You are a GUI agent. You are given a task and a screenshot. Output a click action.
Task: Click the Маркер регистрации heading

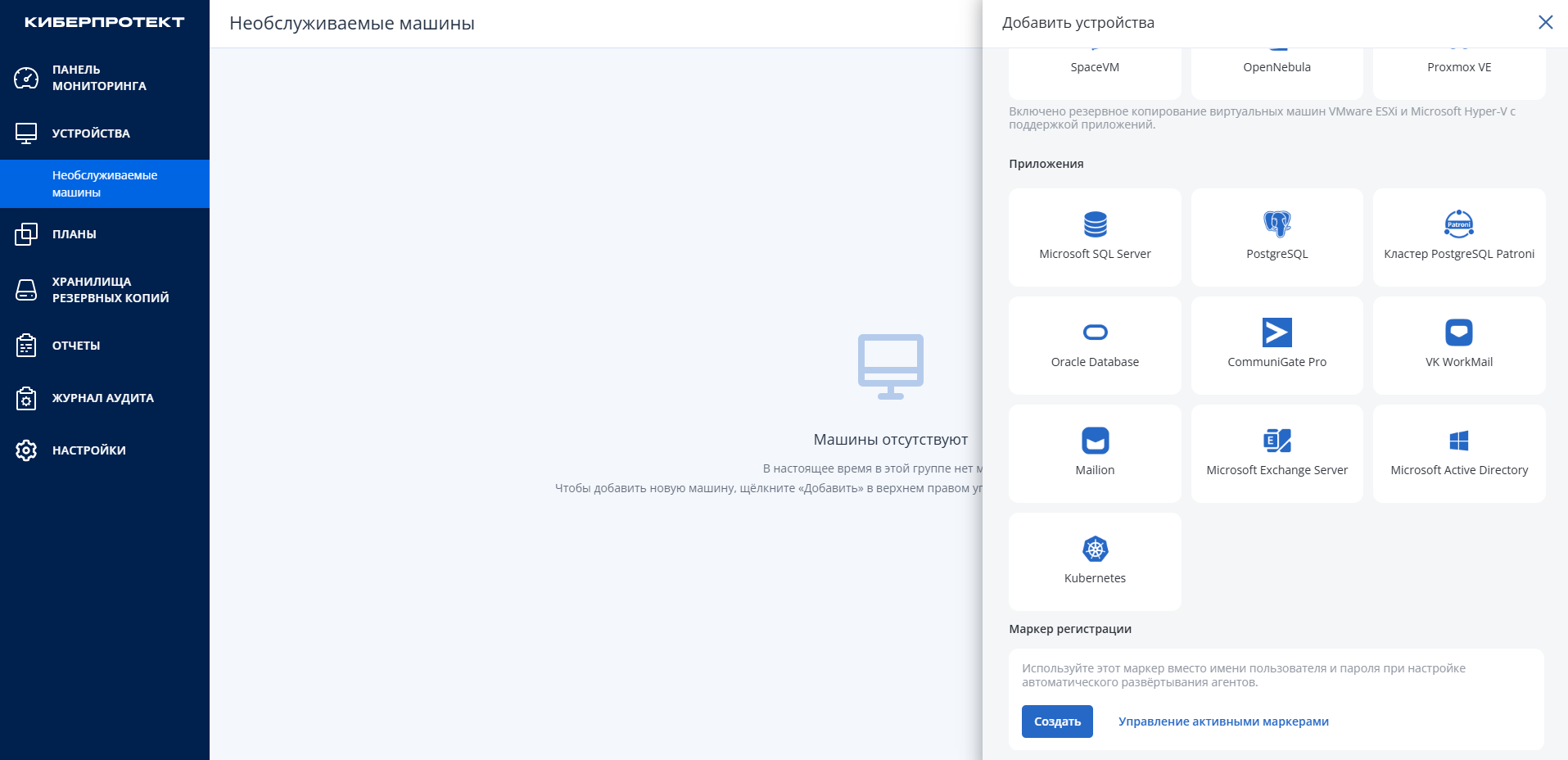coord(1070,629)
